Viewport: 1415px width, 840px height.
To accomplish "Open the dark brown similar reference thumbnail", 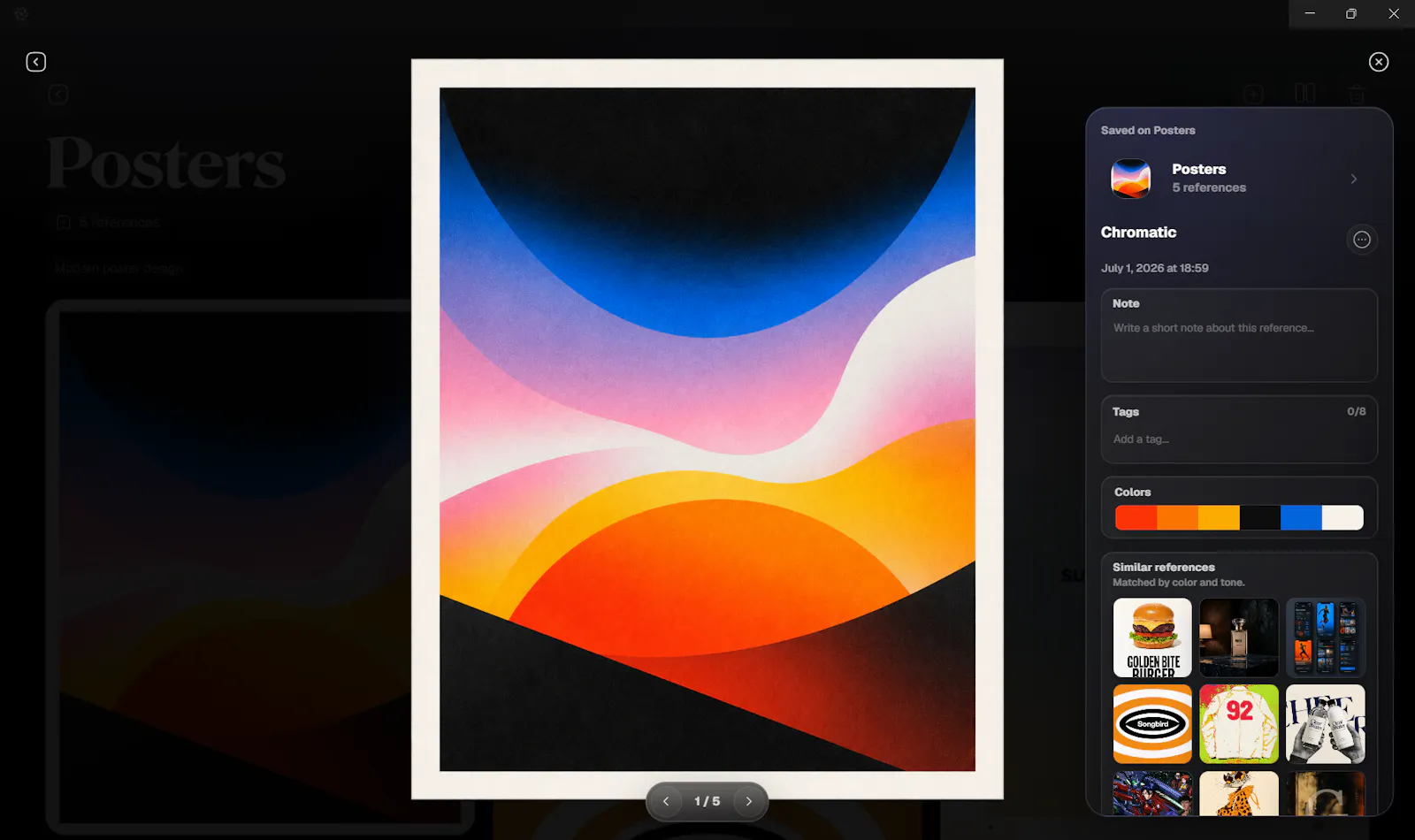I will [x=1326, y=793].
